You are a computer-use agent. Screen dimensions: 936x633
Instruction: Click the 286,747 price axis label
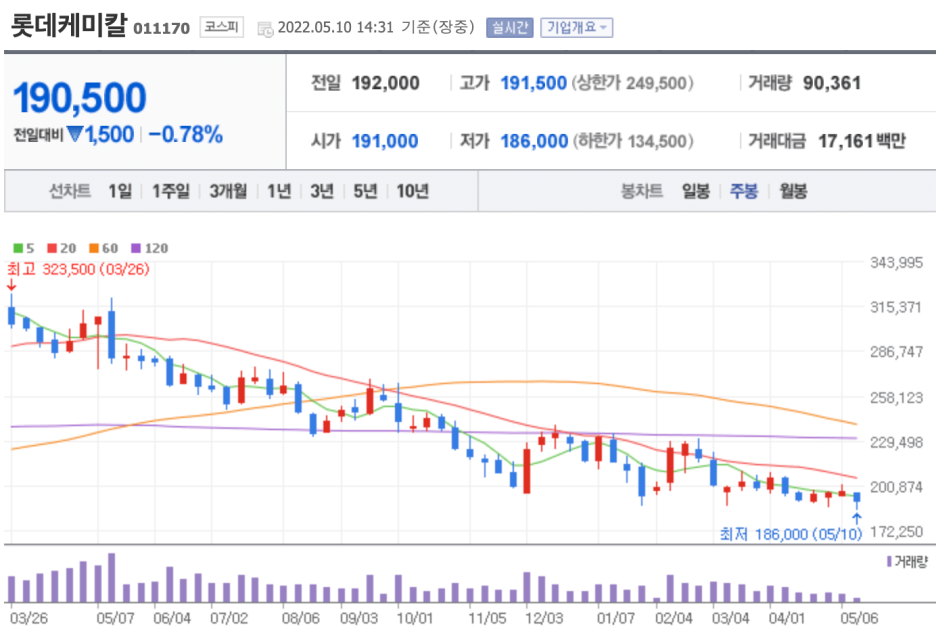pos(896,352)
